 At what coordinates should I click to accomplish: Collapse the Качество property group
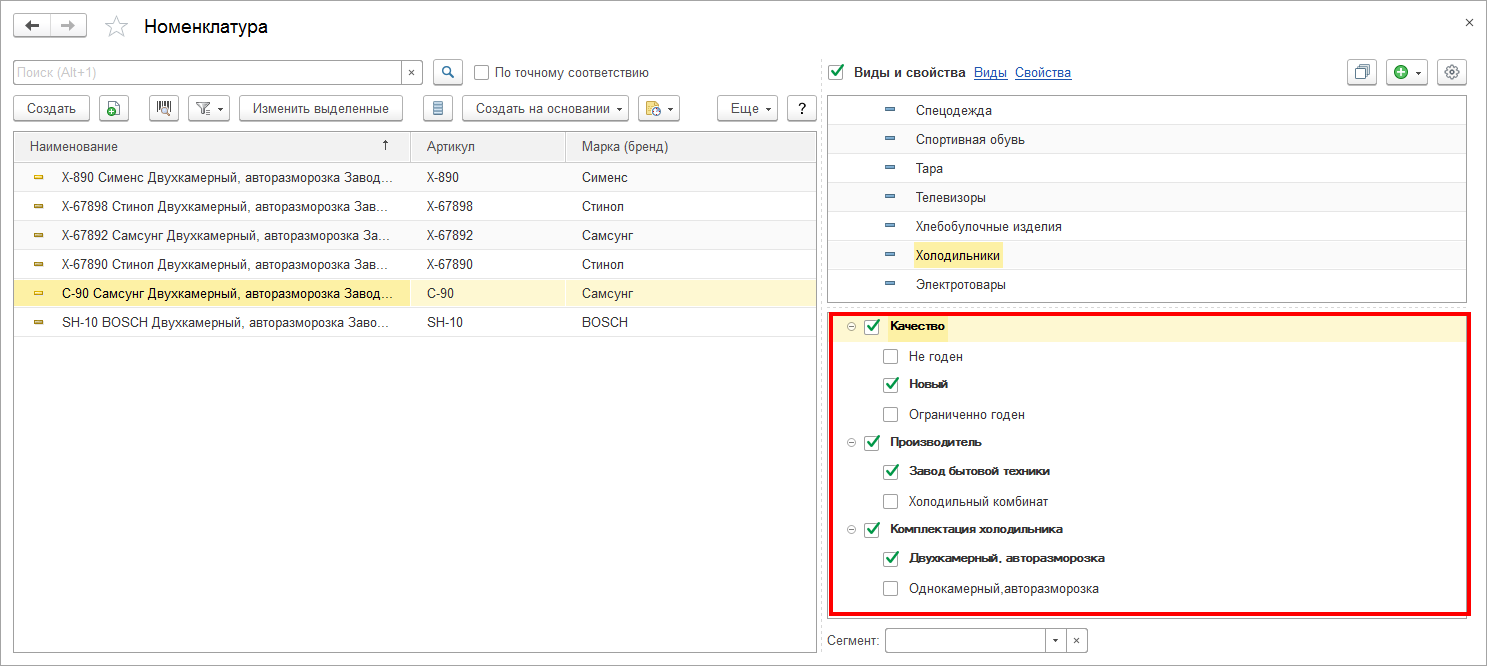[852, 326]
